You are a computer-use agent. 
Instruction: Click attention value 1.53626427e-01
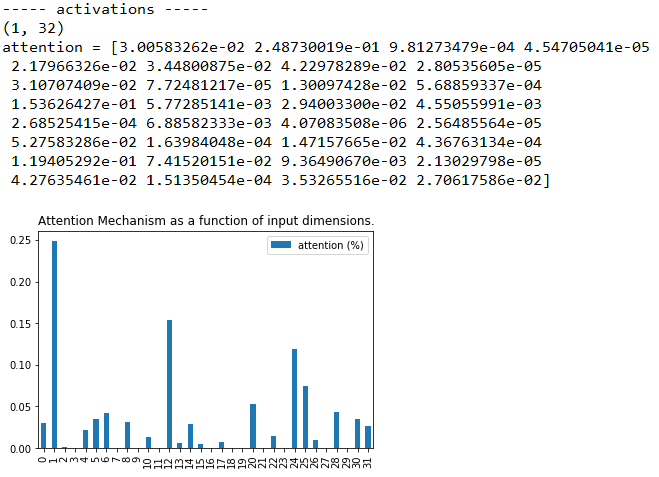[74, 104]
